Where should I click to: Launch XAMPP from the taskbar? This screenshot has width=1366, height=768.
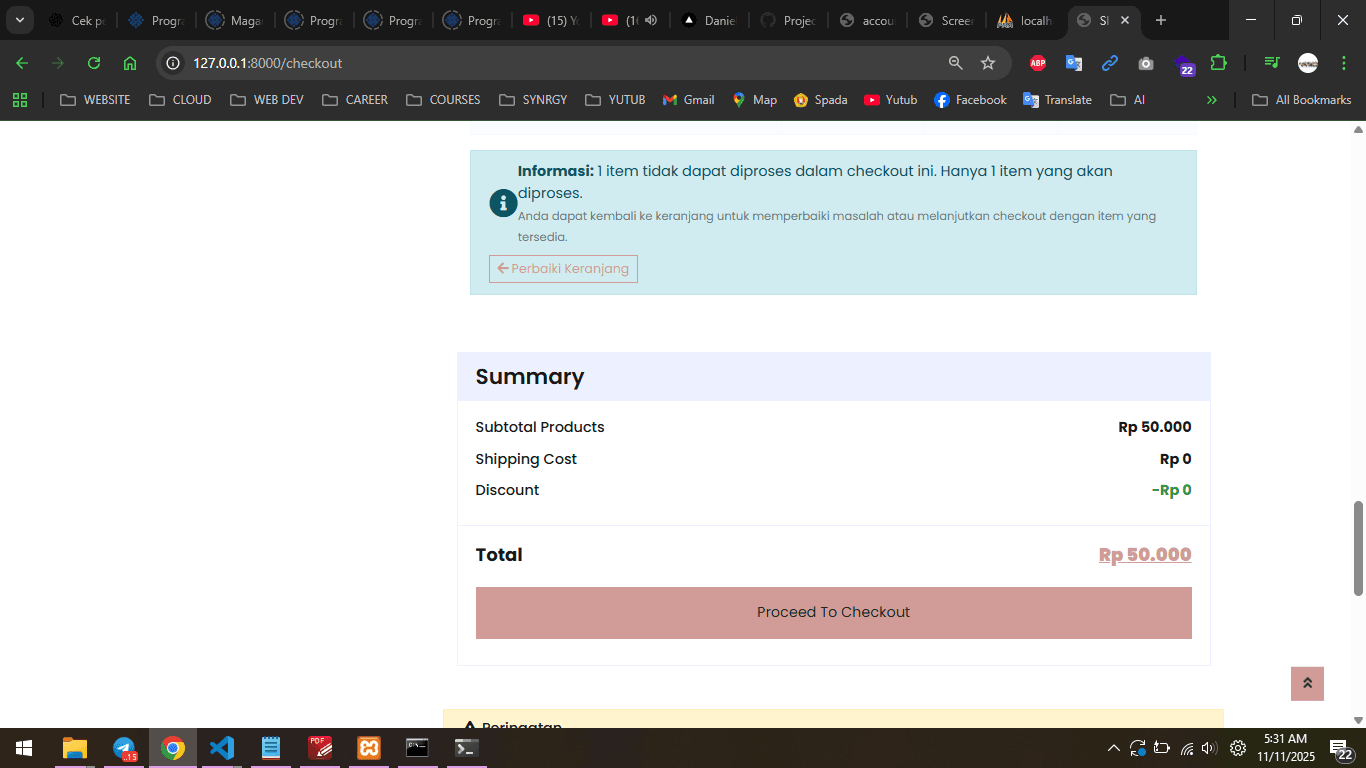tap(368, 747)
